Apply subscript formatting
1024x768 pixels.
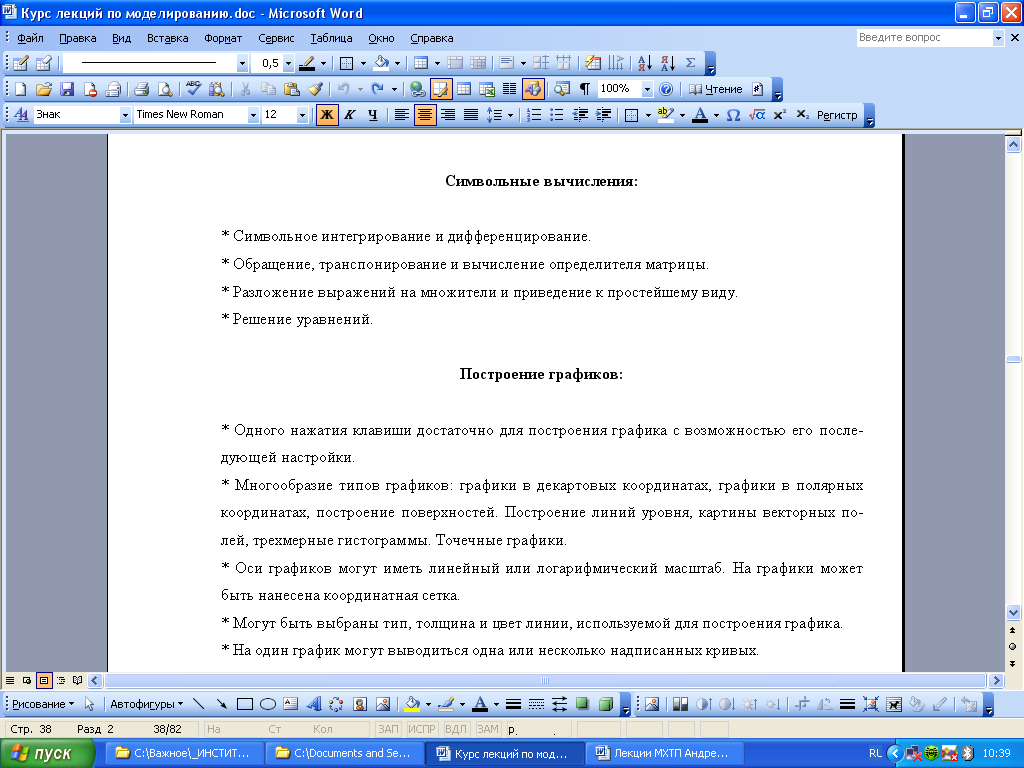(803, 115)
